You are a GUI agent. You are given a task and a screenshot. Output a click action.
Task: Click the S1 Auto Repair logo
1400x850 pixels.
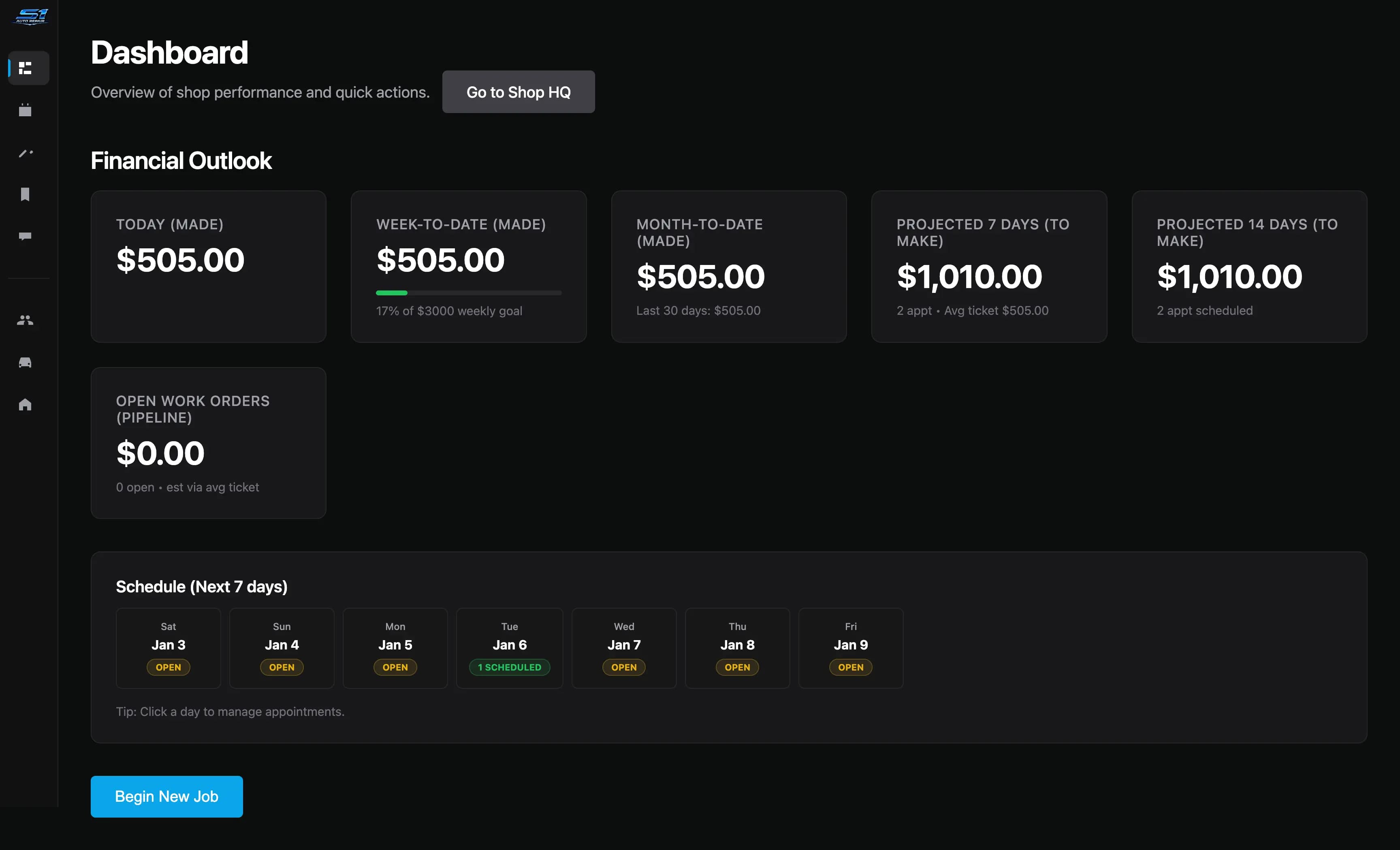coord(30,17)
